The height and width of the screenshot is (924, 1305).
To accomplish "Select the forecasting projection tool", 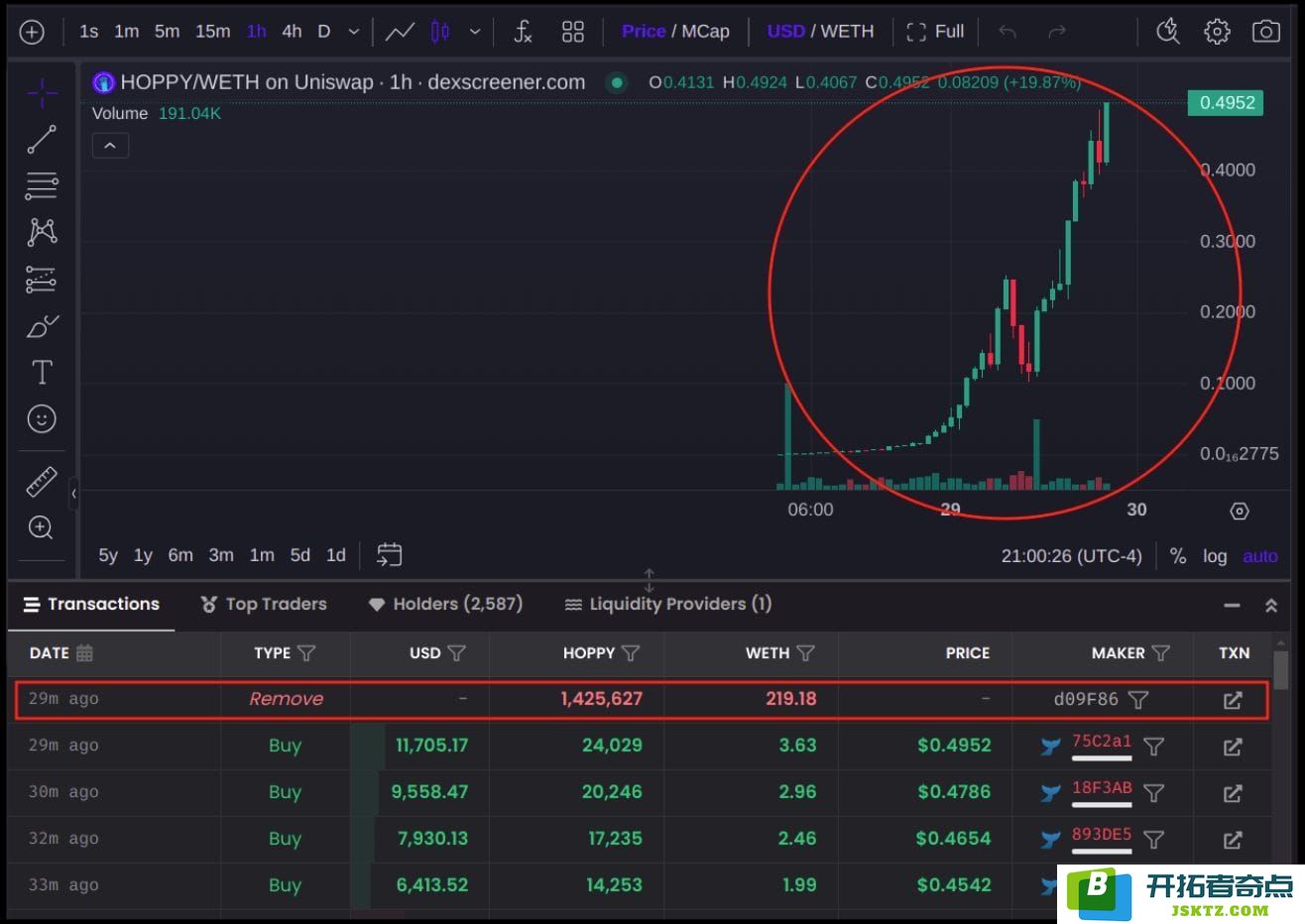I will click(42, 280).
